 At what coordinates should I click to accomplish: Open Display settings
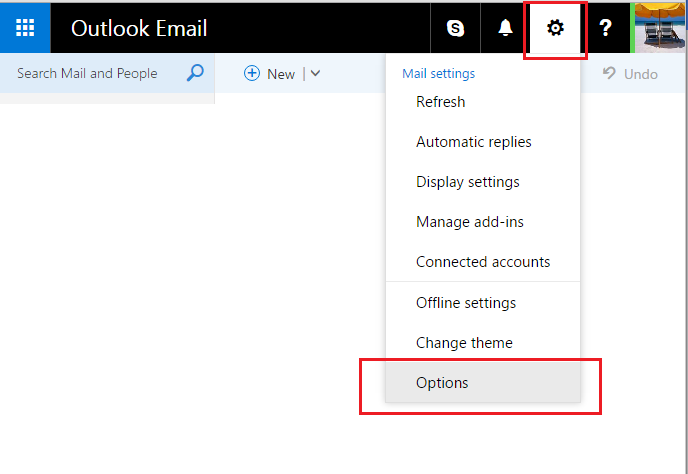[483, 182]
